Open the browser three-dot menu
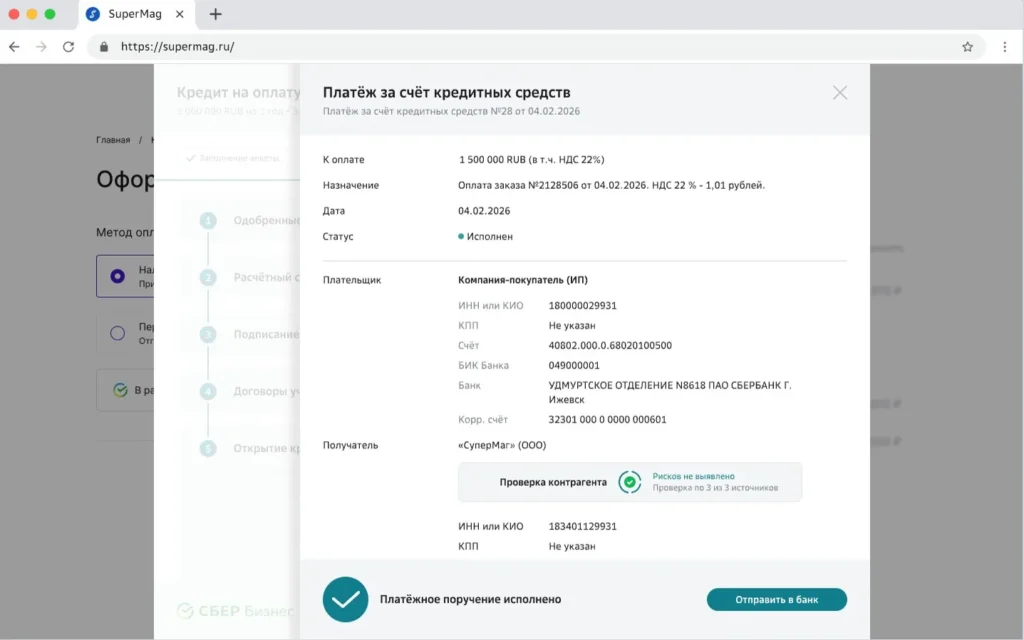Image resolution: width=1024 pixels, height=640 pixels. [x=1004, y=46]
